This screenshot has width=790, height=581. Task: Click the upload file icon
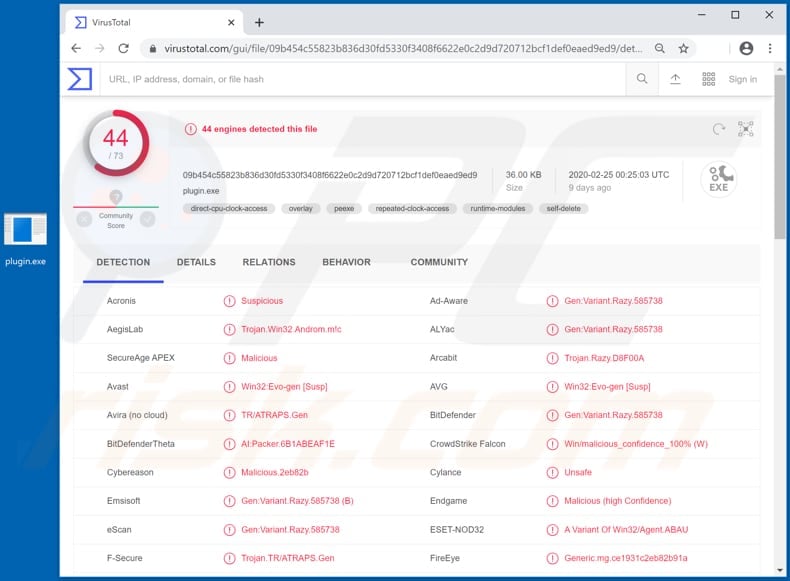tap(675, 79)
